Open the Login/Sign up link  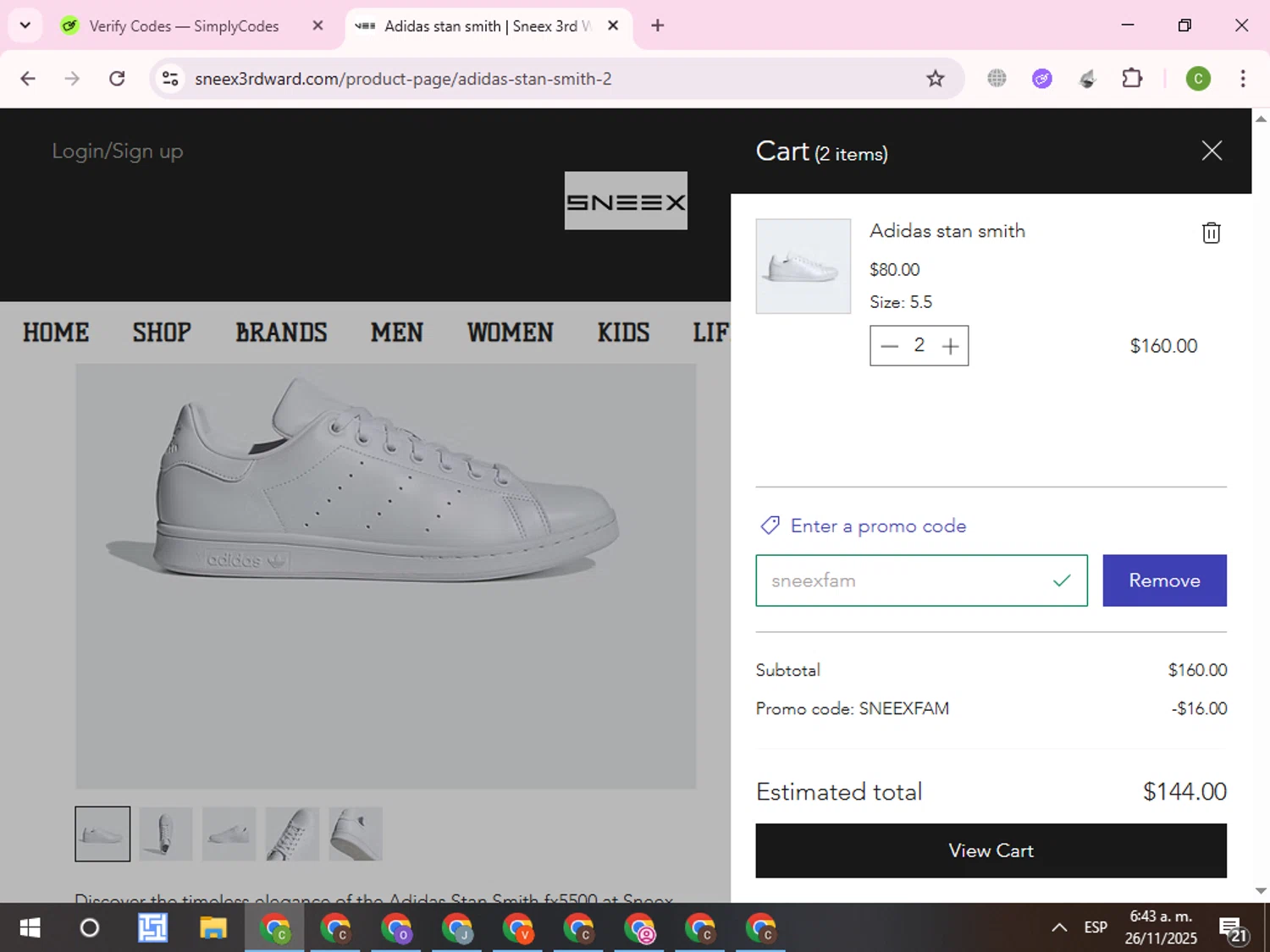[x=118, y=151]
